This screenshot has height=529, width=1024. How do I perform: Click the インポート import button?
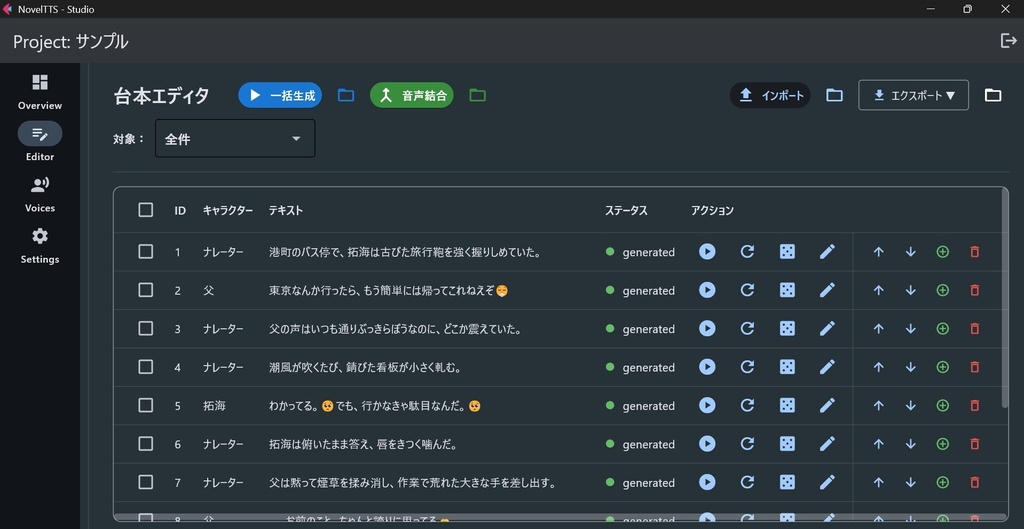(x=770, y=95)
